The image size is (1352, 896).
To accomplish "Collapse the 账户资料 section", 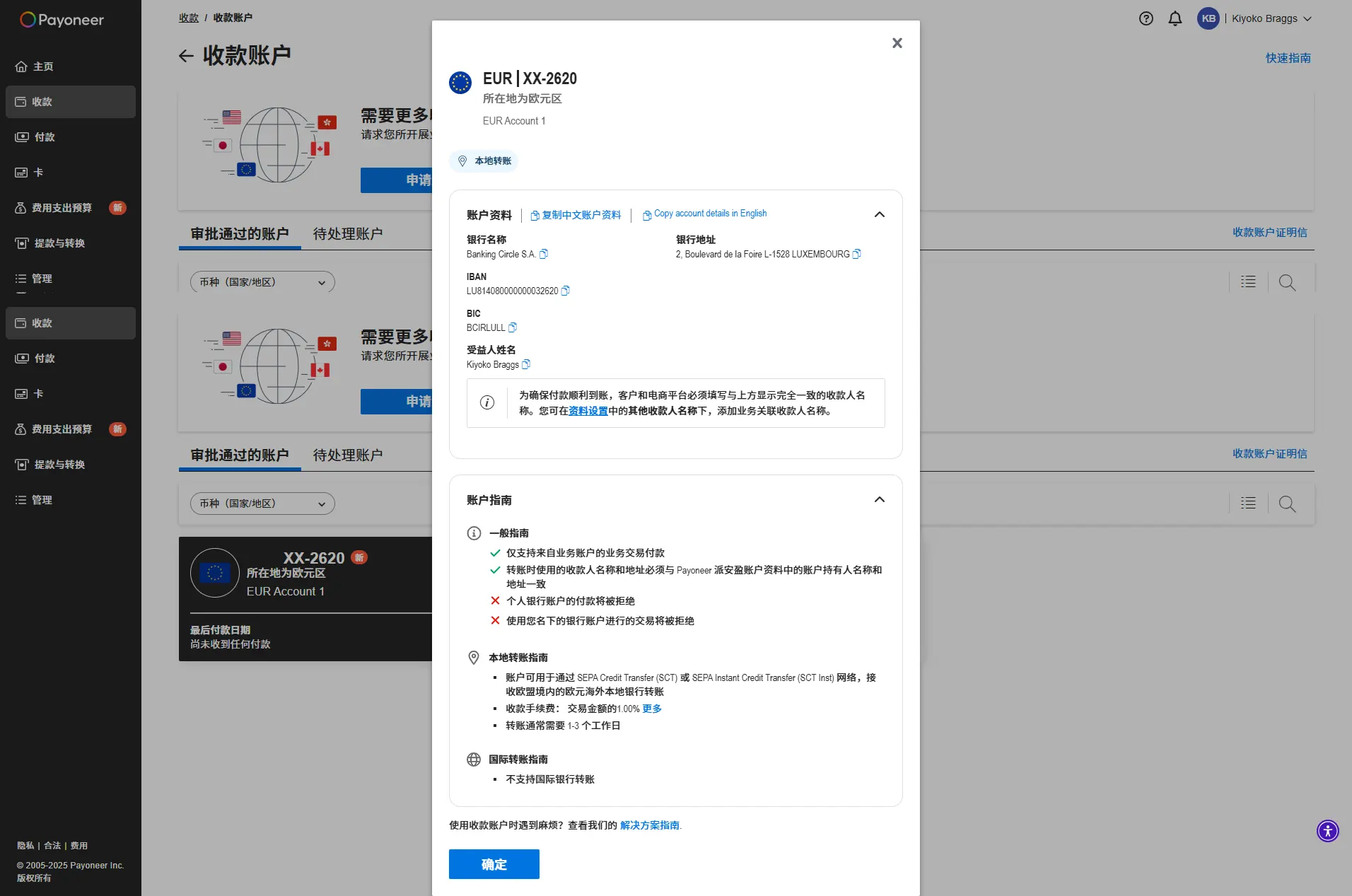I will [x=880, y=214].
